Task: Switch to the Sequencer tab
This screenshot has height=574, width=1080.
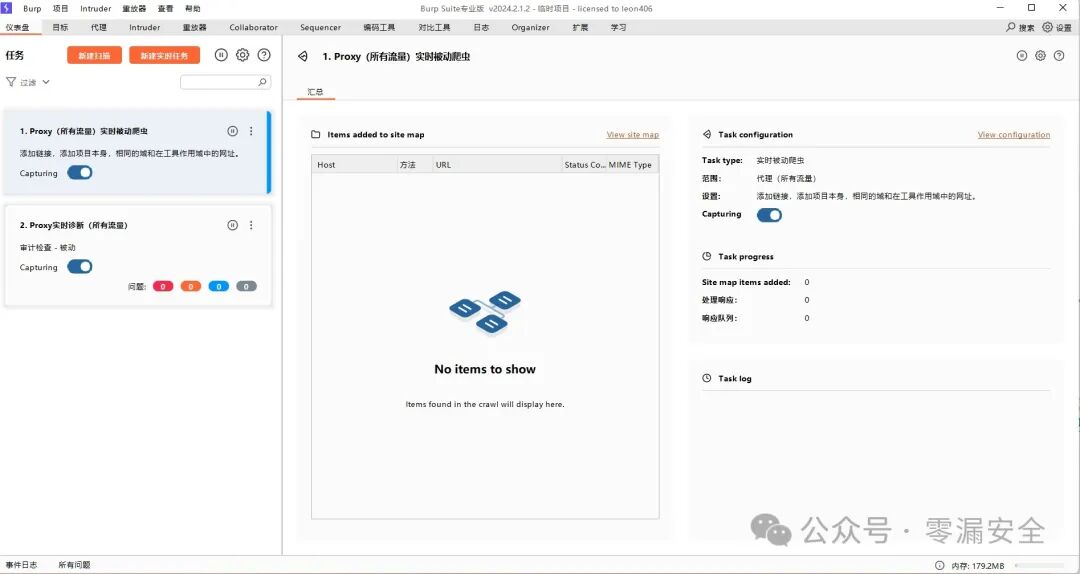Action: (x=320, y=28)
